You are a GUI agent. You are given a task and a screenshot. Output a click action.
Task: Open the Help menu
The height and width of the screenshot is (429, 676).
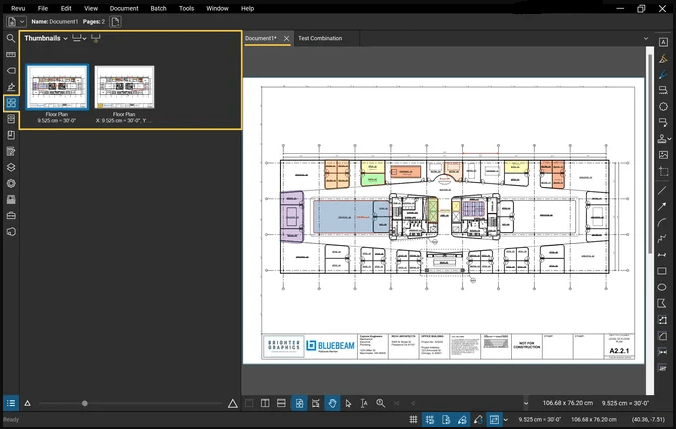(x=247, y=8)
